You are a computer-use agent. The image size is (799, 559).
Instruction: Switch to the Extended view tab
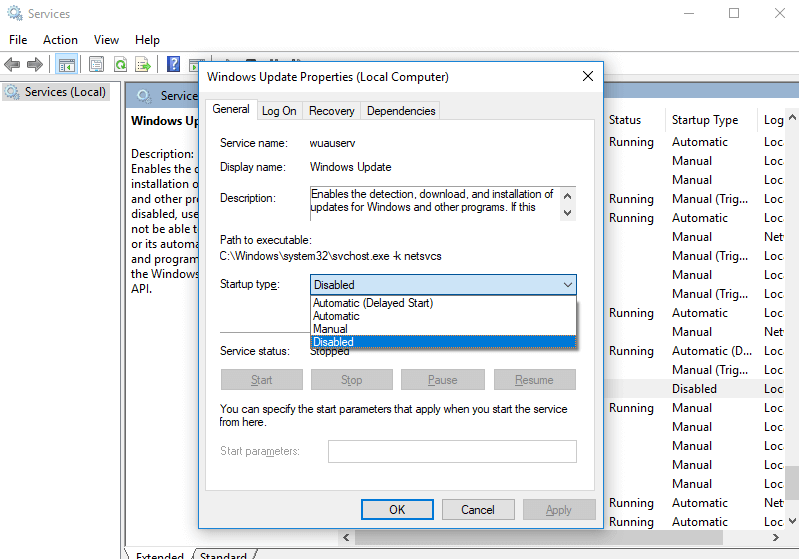pos(159,555)
